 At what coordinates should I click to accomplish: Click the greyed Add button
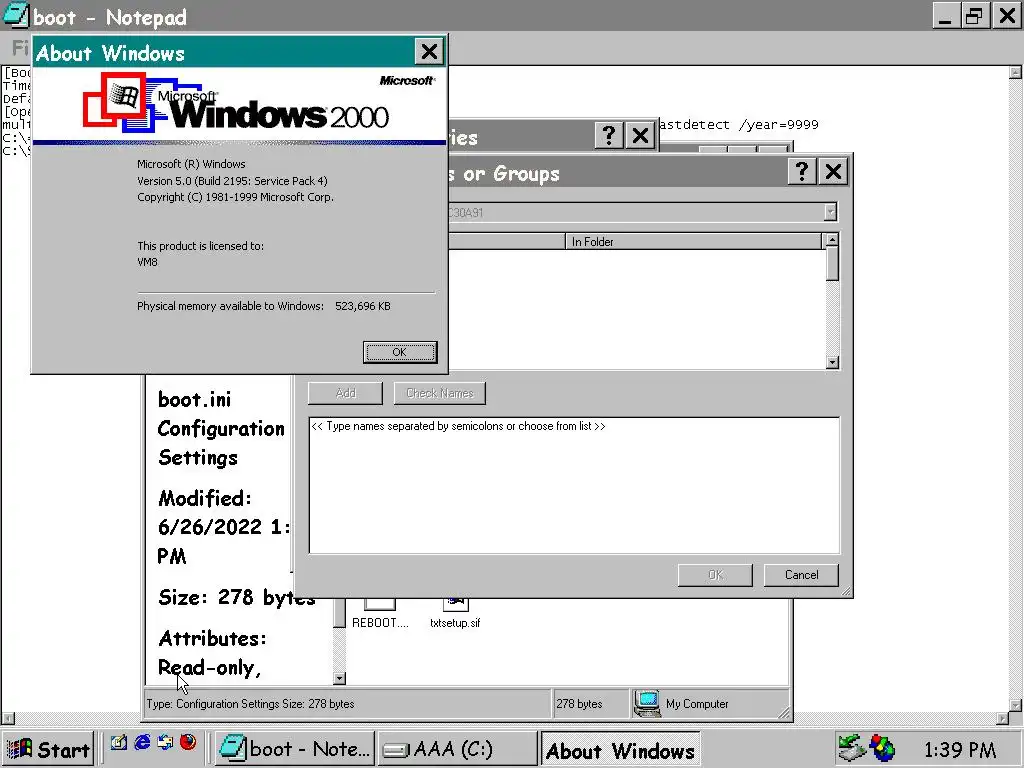pos(345,393)
